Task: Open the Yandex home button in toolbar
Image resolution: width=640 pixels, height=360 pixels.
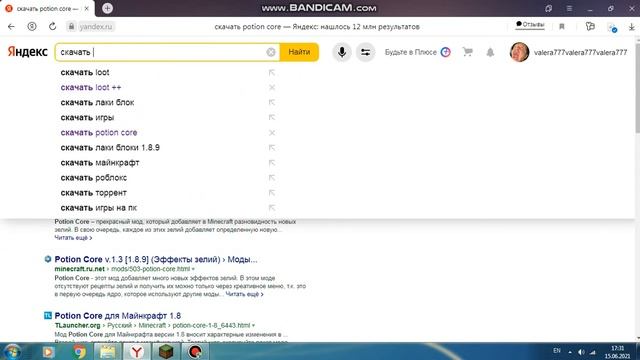Action: 32,27
